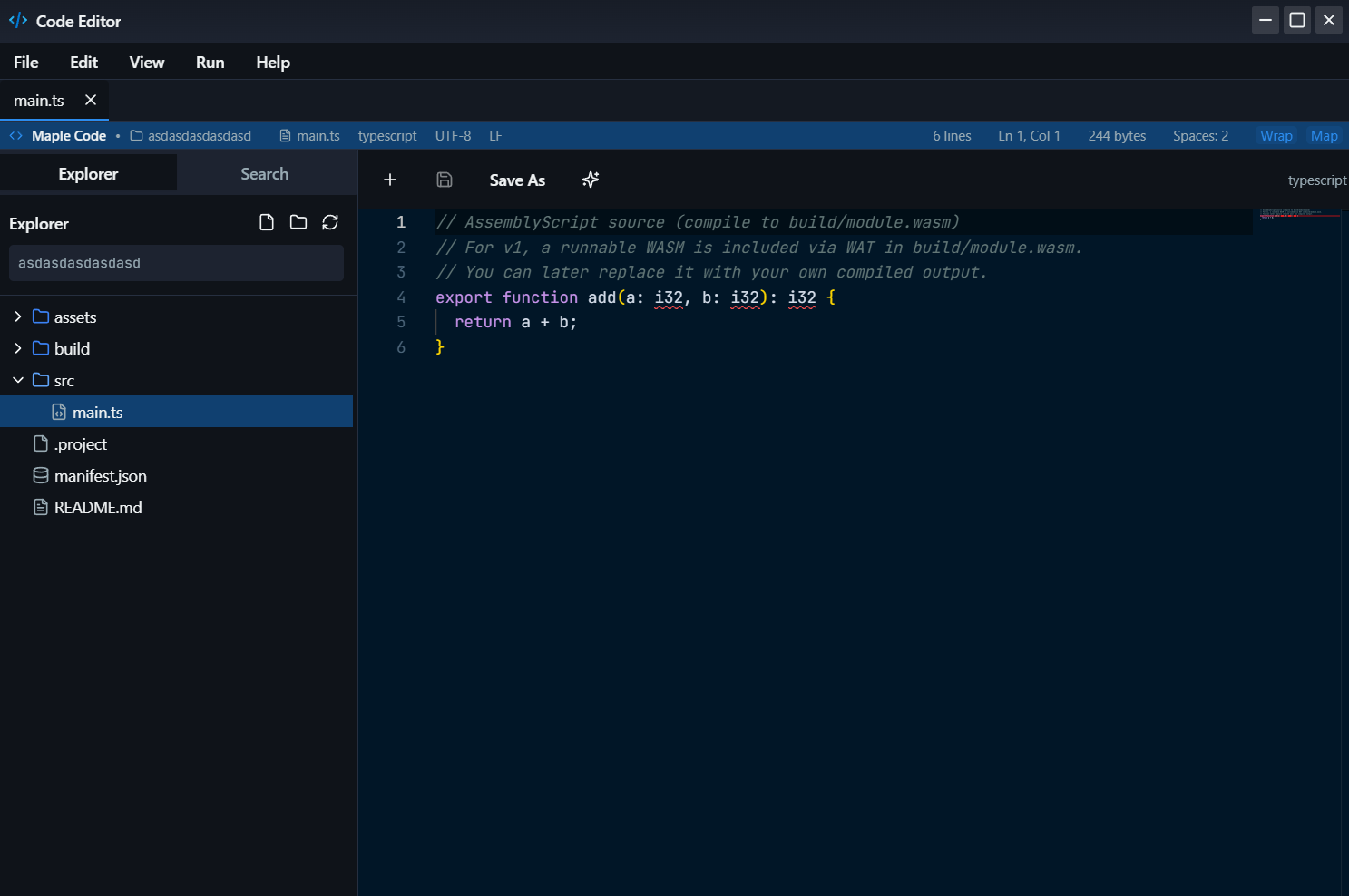The height and width of the screenshot is (896, 1349).
Task: Switch to the Explorer sidebar tab
Action: tap(88, 173)
